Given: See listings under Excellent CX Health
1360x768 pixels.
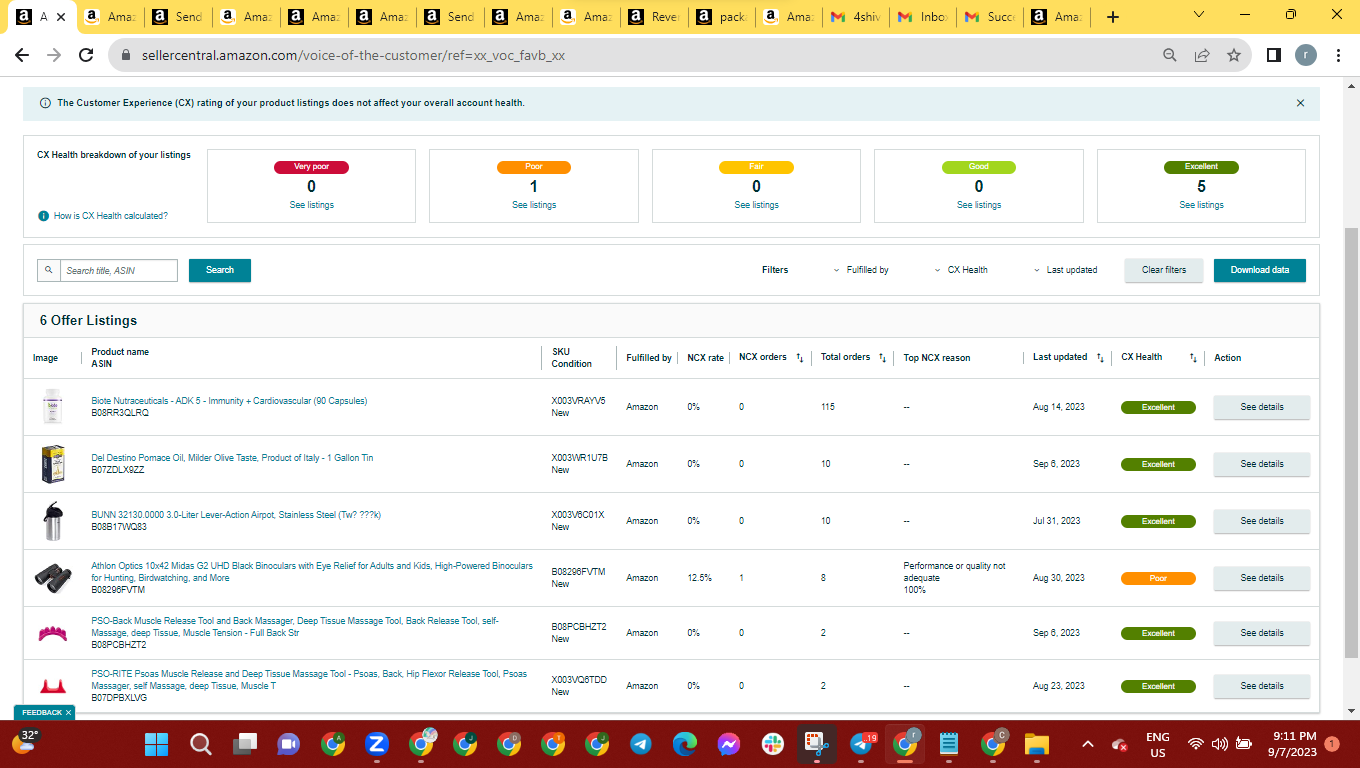Looking at the screenshot, I should (1201, 205).
